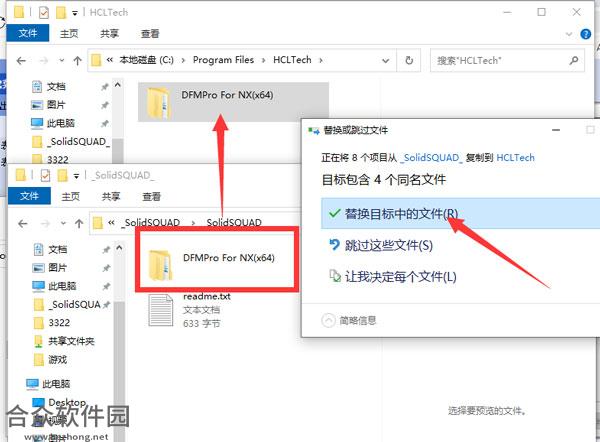Choose 替换目标中的文件(R) option
The image size is (600, 442).
460,214
